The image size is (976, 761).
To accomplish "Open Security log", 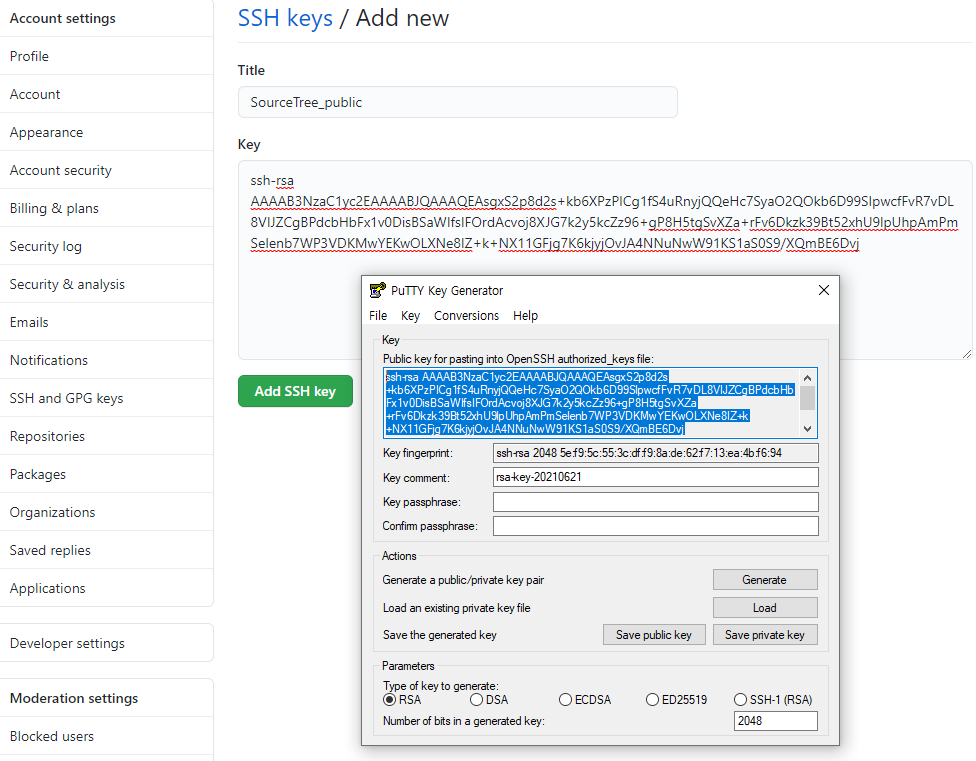I will point(106,246).
